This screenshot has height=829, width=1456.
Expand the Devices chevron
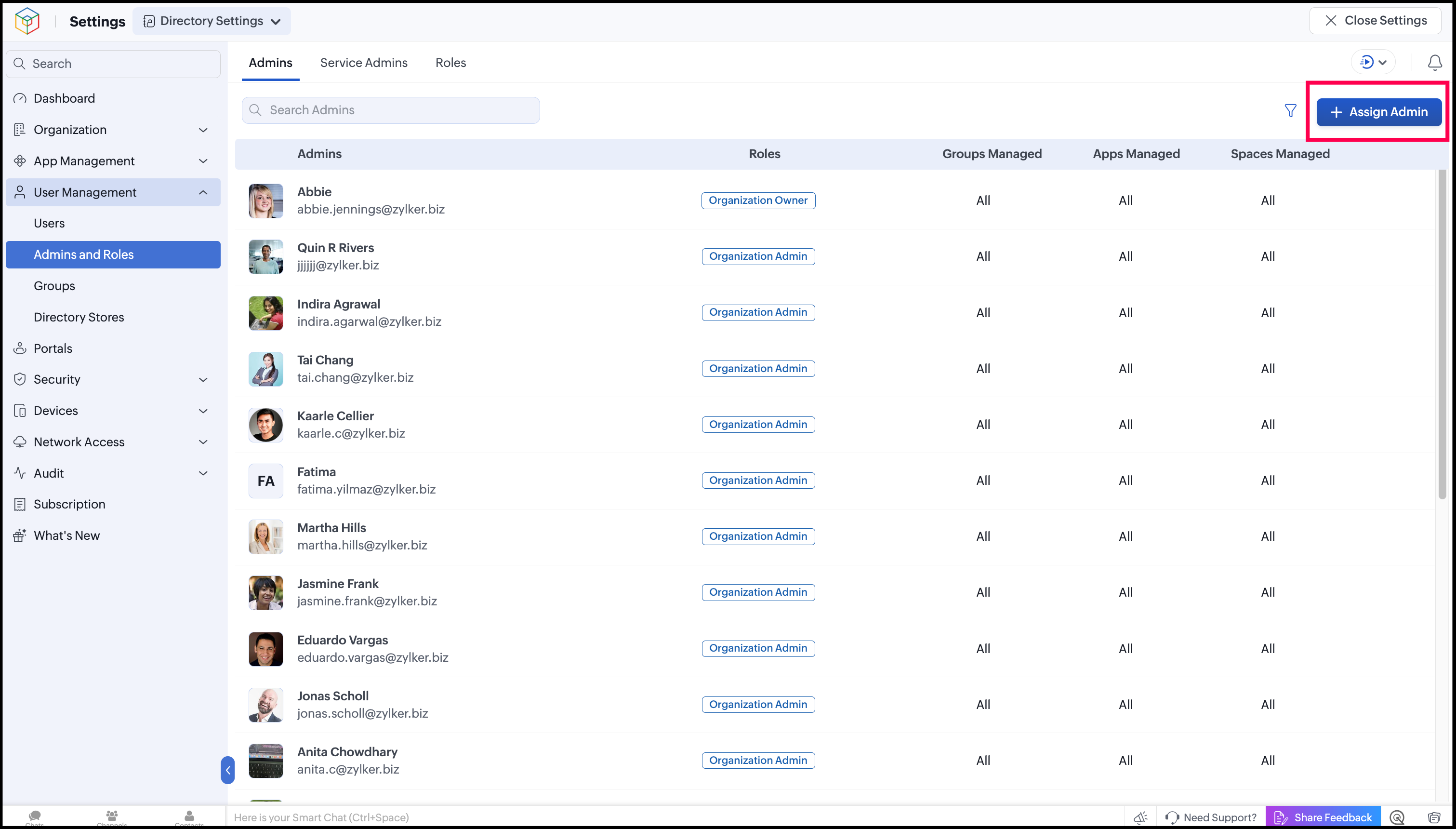click(203, 411)
